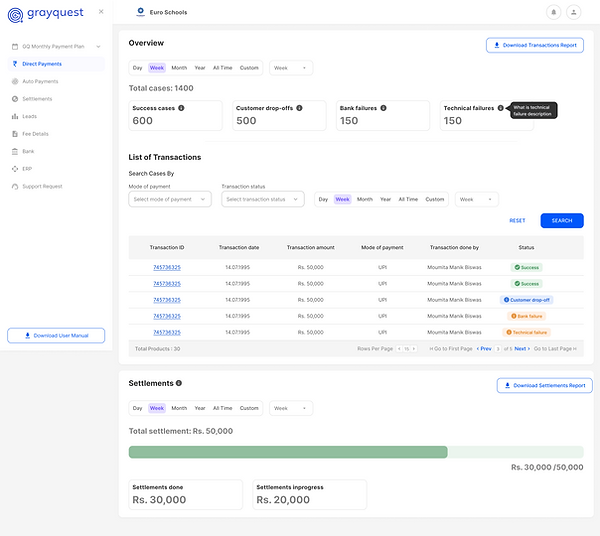
Task: Click info icon beside Customer drop-offs
Action: click(299, 108)
